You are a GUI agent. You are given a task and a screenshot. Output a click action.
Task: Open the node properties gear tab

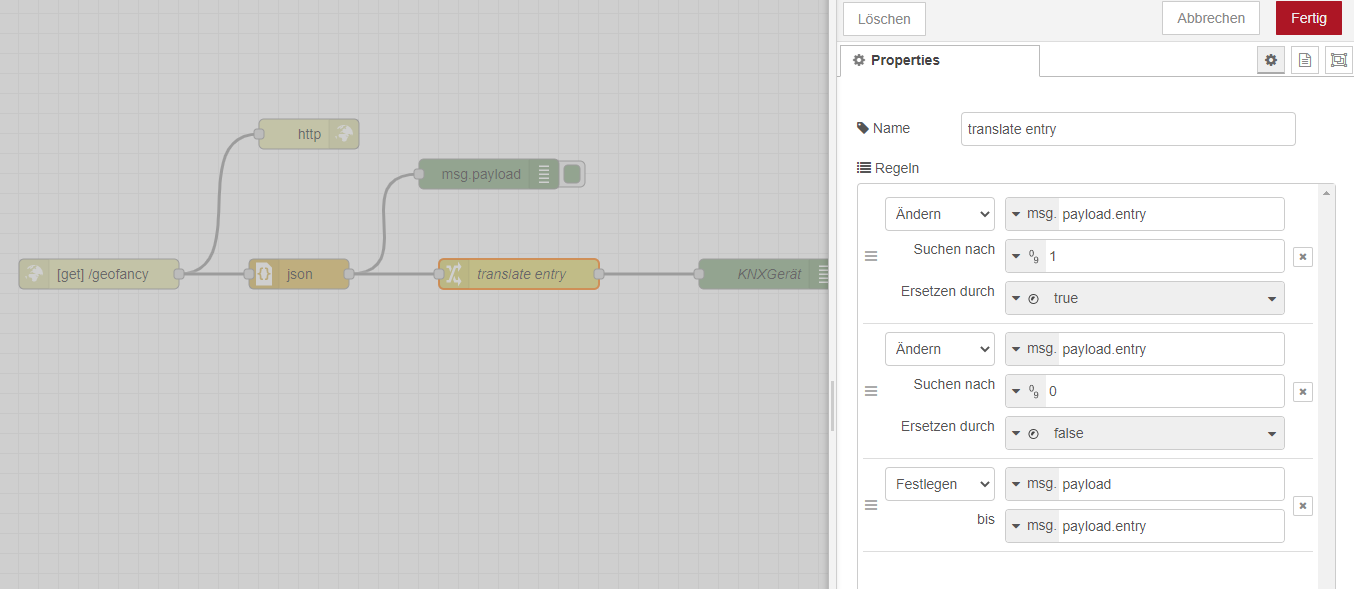click(x=1270, y=60)
